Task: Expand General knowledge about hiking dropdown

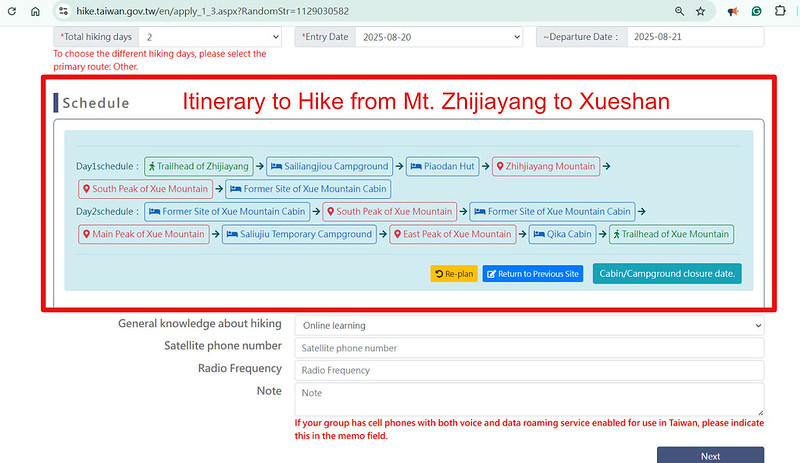Action: (528, 325)
